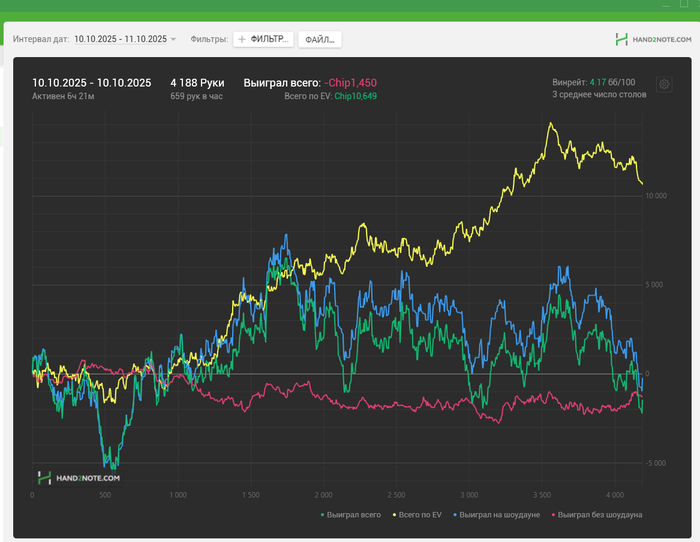Click the EV total value Chip10,649
The height and width of the screenshot is (542, 700).
click(355, 96)
